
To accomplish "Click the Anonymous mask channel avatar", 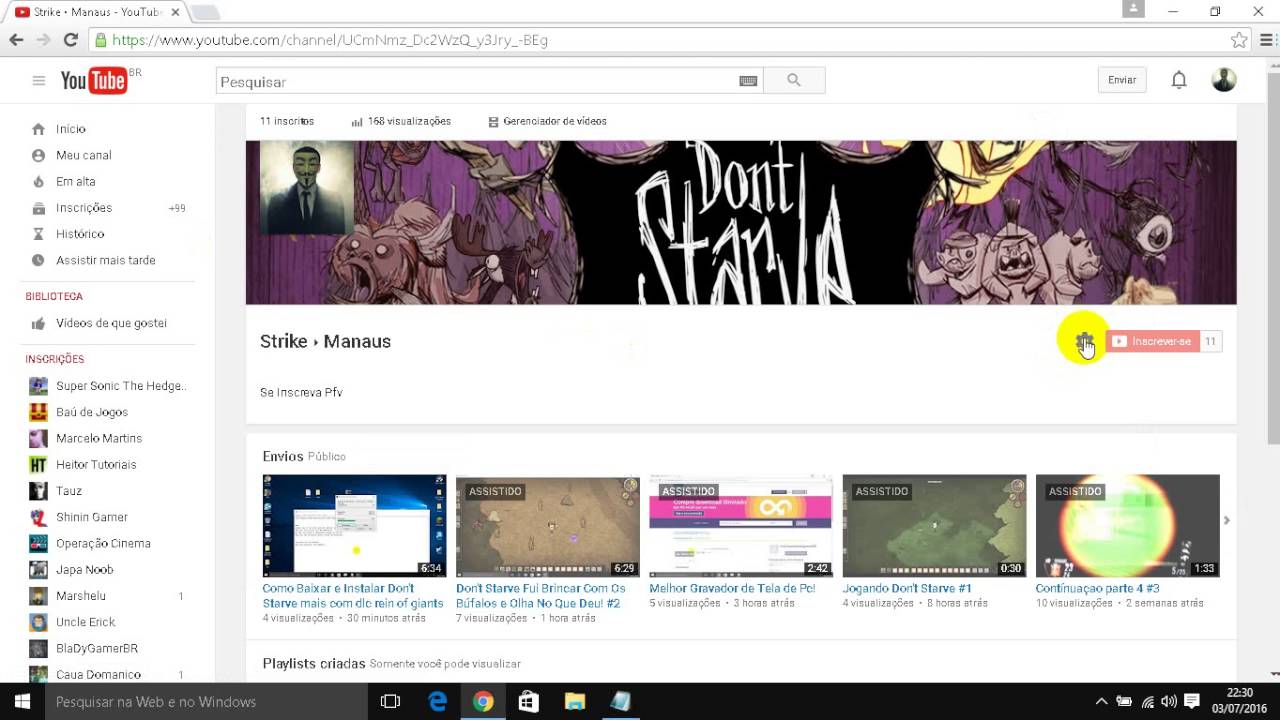I will 307,188.
